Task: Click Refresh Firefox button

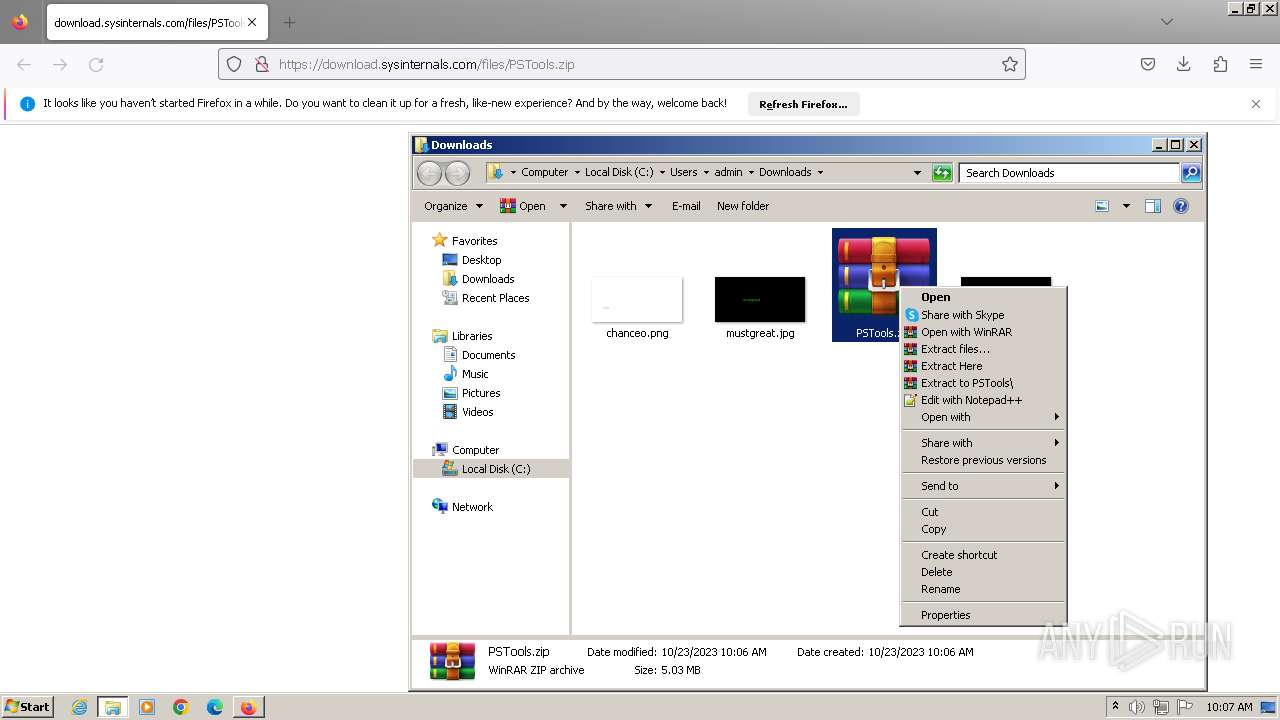Action: point(803,104)
